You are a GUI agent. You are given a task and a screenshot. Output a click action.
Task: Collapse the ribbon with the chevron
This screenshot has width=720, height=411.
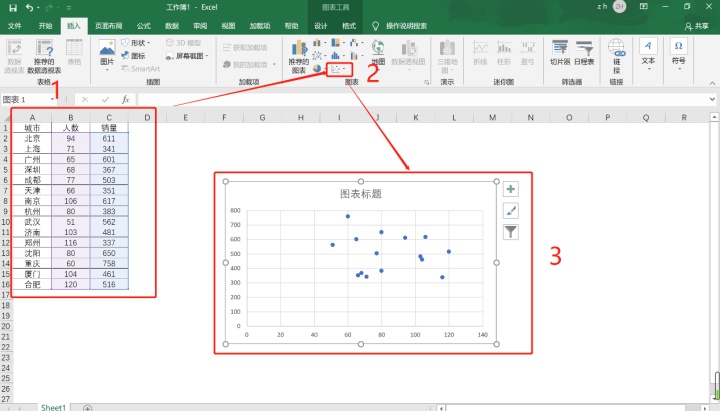tap(712, 83)
